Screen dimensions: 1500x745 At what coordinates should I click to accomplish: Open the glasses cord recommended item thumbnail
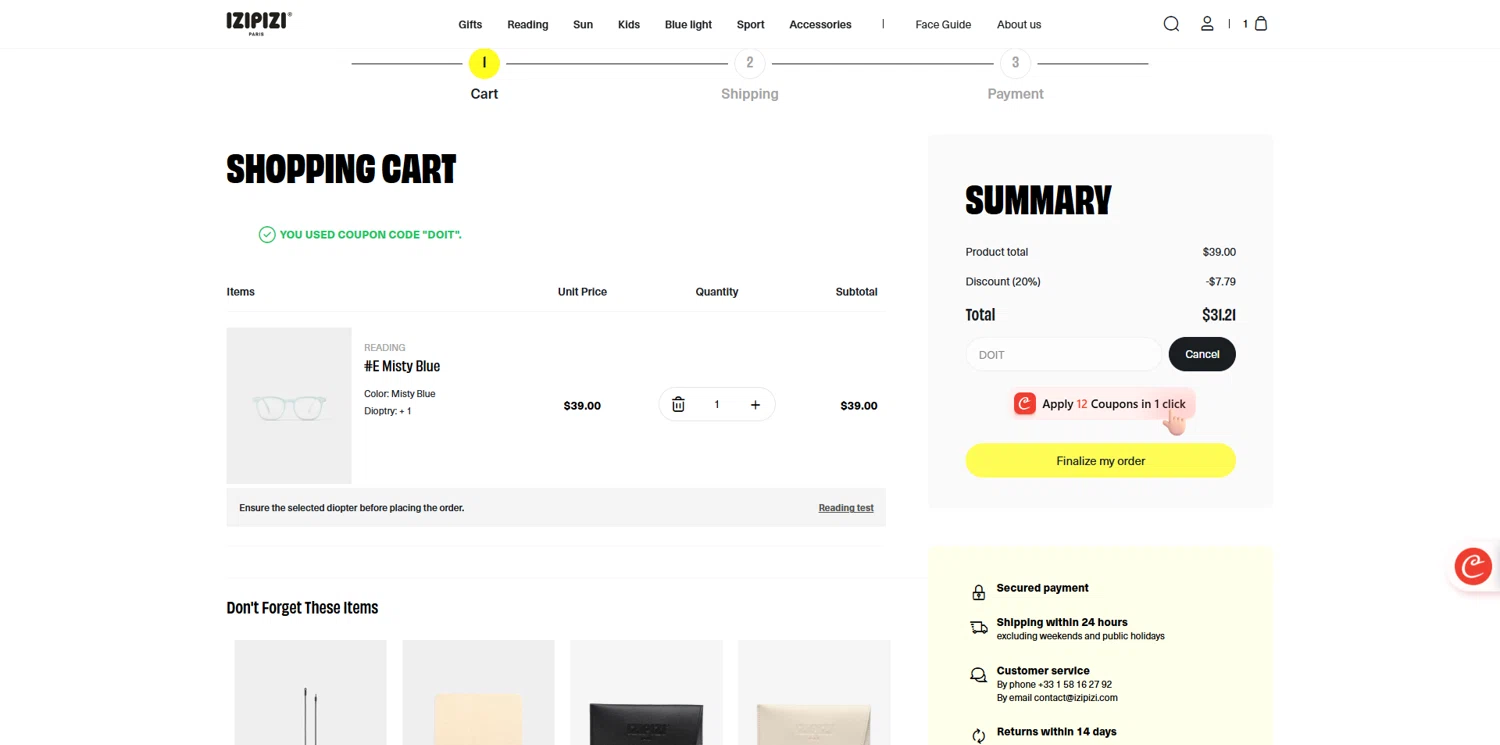pyautogui.click(x=310, y=692)
